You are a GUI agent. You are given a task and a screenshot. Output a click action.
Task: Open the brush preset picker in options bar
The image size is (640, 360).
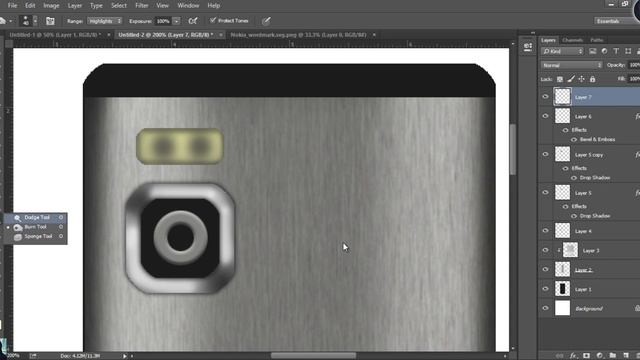29,21
